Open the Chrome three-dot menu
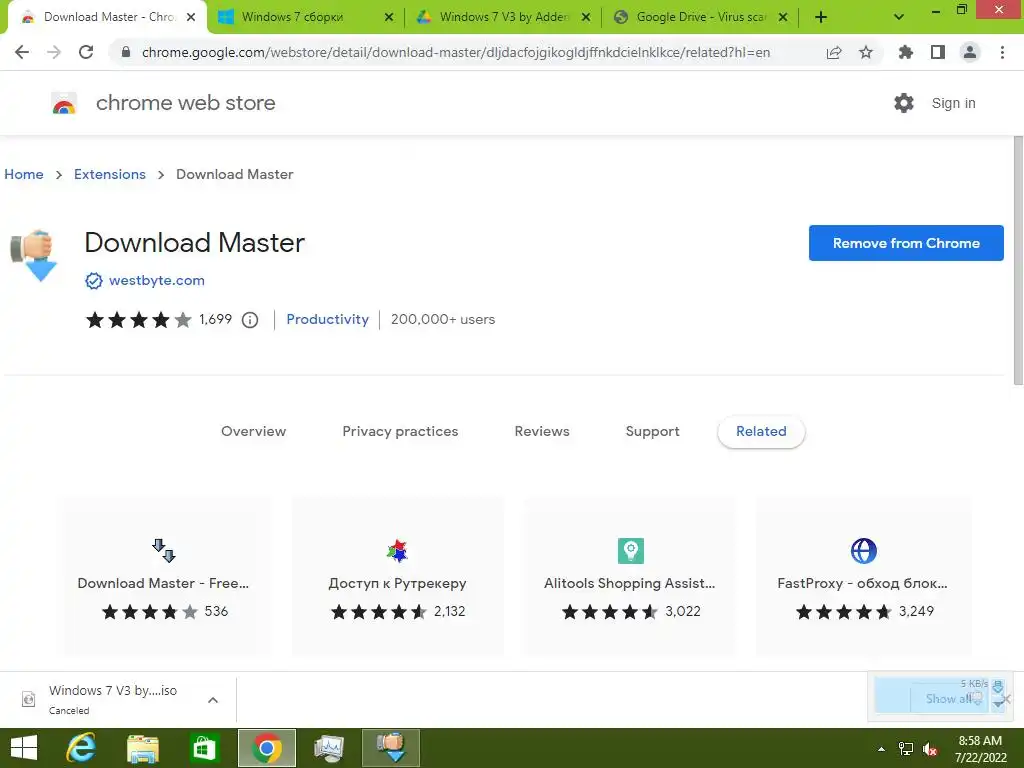Image resolution: width=1024 pixels, height=768 pixels. point(1002,52)
